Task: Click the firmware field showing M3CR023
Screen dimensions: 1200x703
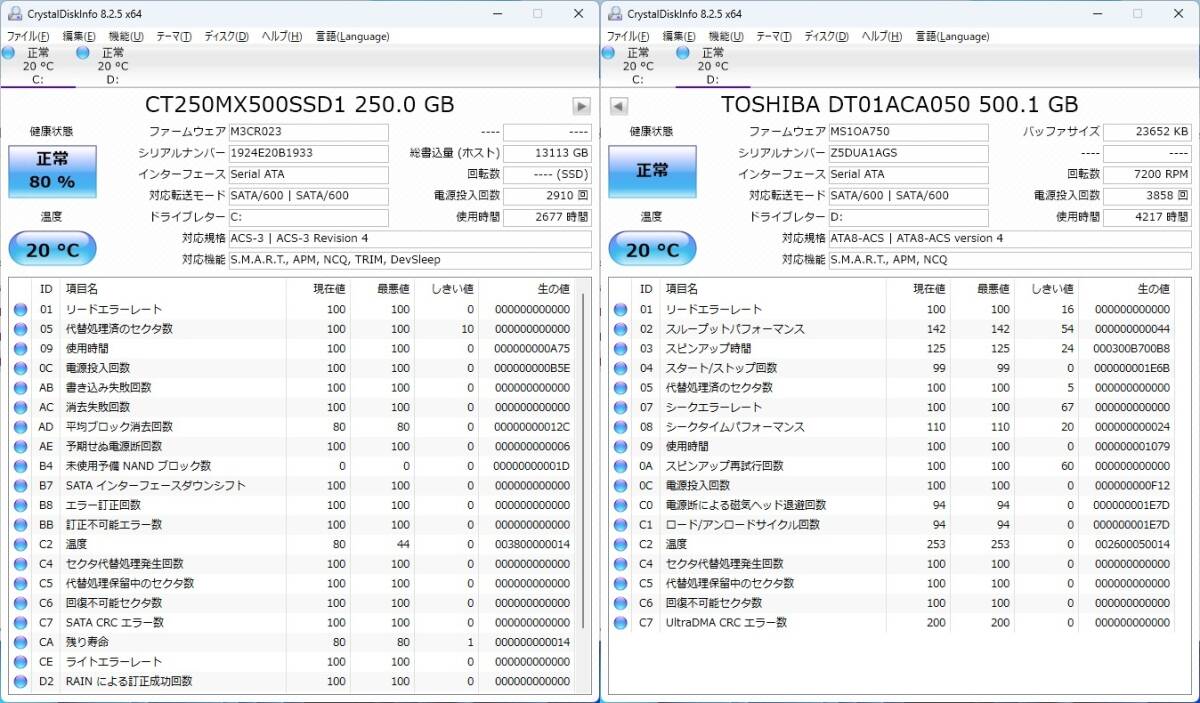Action: click(x=308, y=132)
